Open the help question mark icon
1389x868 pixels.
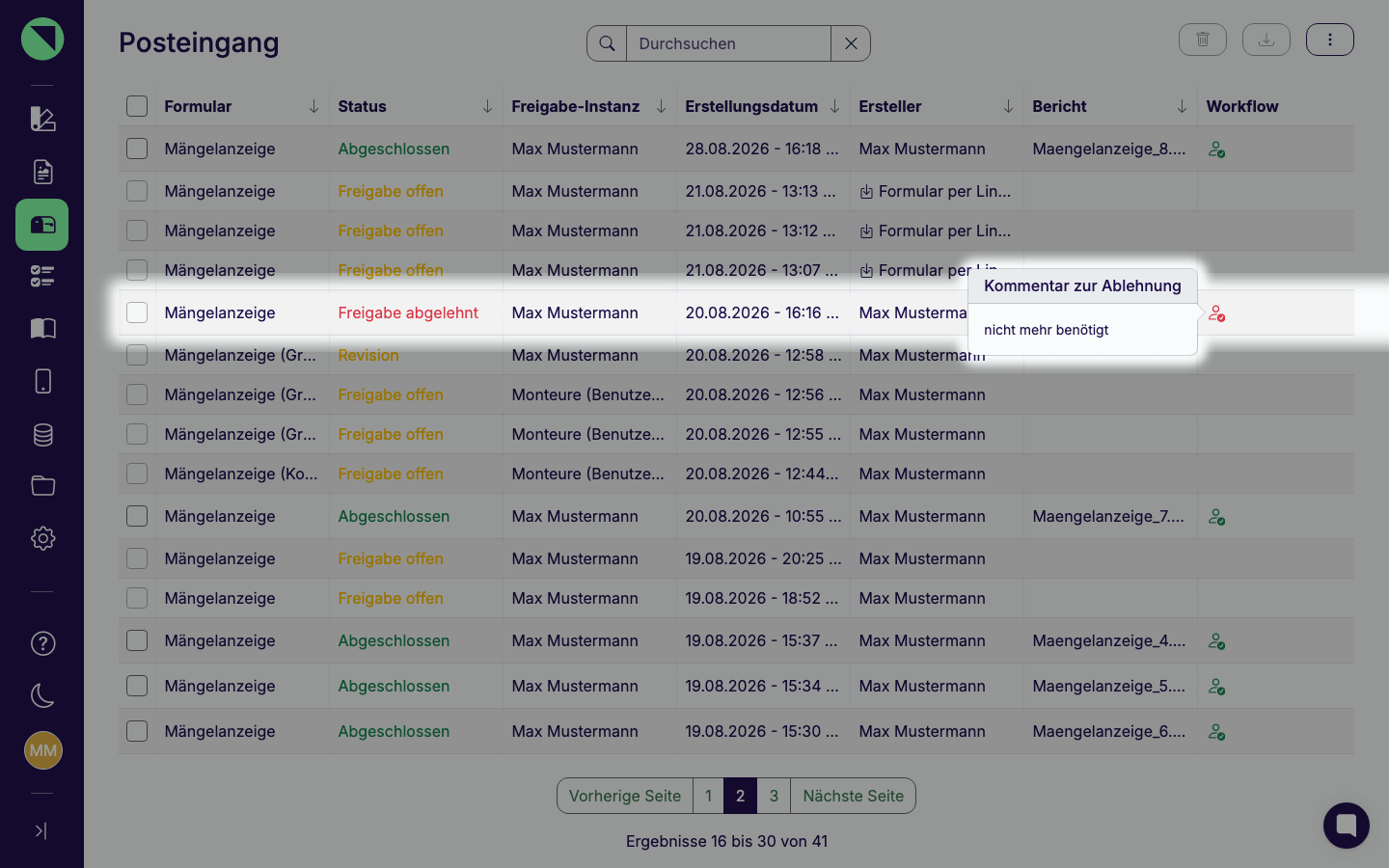coord(42,643)
